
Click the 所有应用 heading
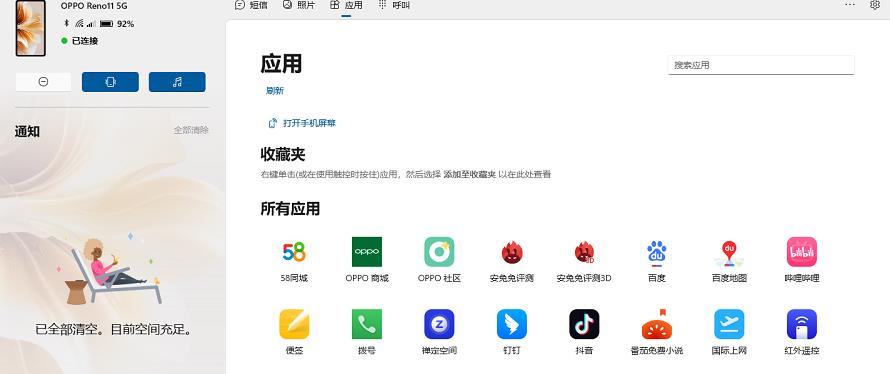[290, 209]
